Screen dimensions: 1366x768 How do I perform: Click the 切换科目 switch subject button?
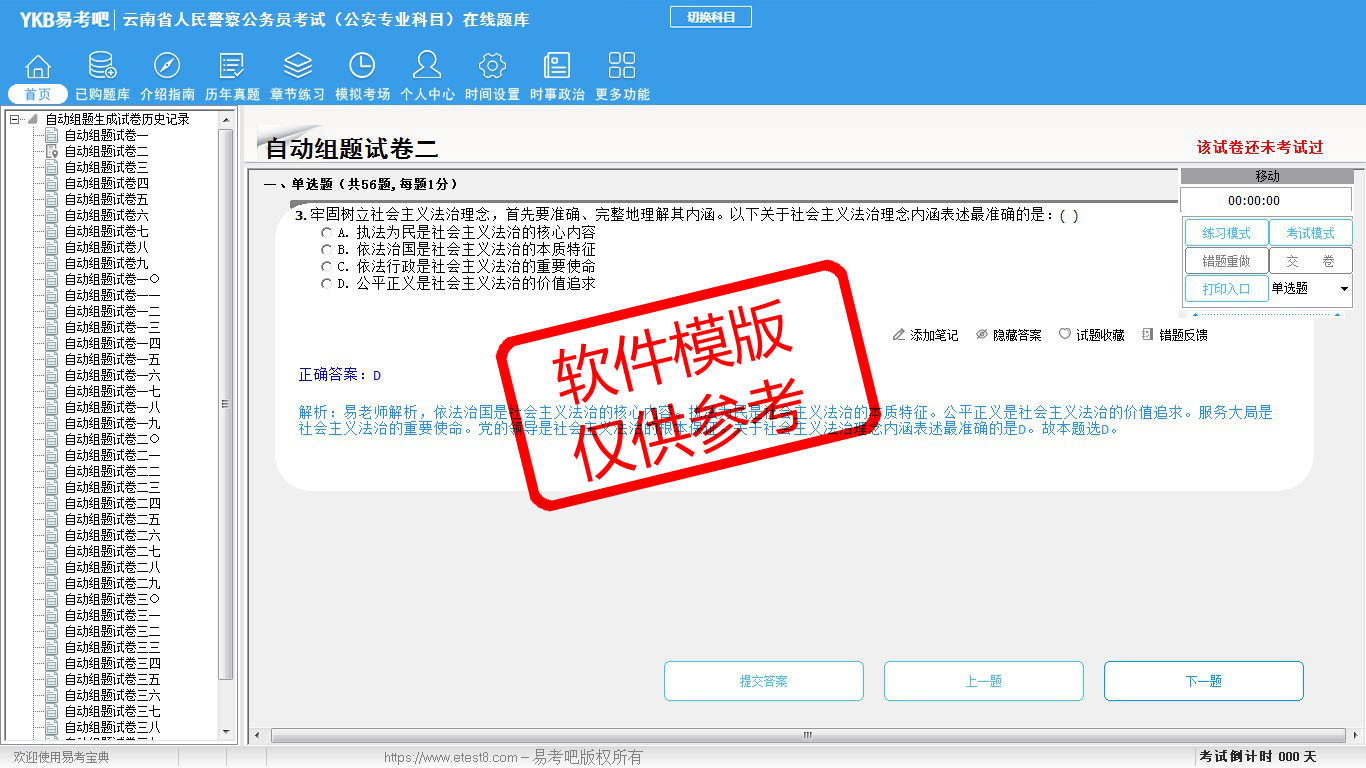pos(711,17)
